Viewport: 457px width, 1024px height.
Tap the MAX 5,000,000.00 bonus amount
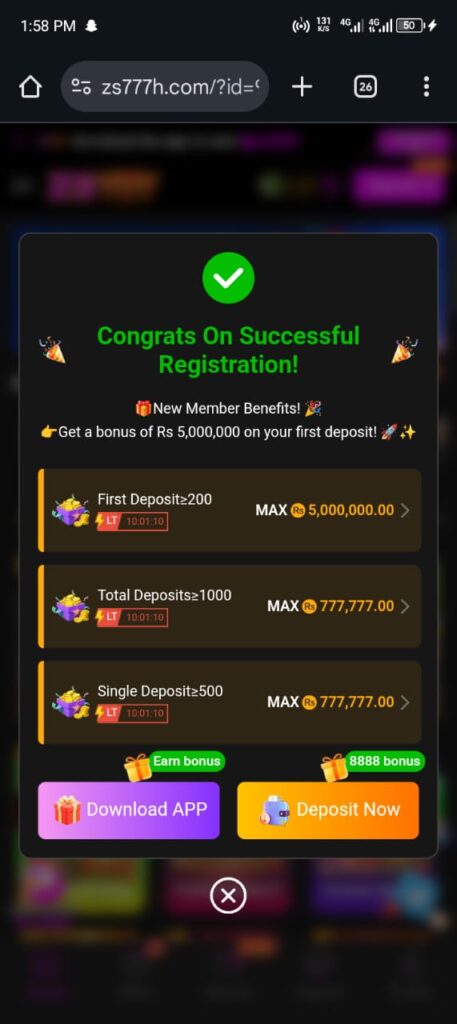tap(324, 510)
